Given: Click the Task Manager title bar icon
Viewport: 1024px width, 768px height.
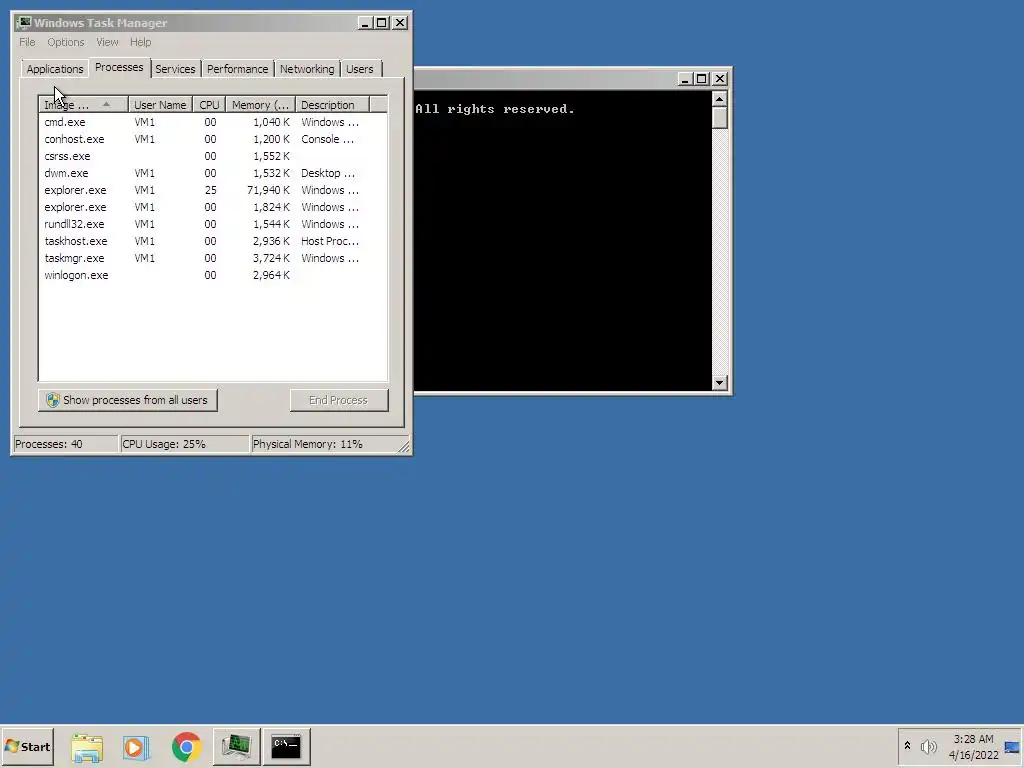Looking at the screenshot, I should coord(24,23).
